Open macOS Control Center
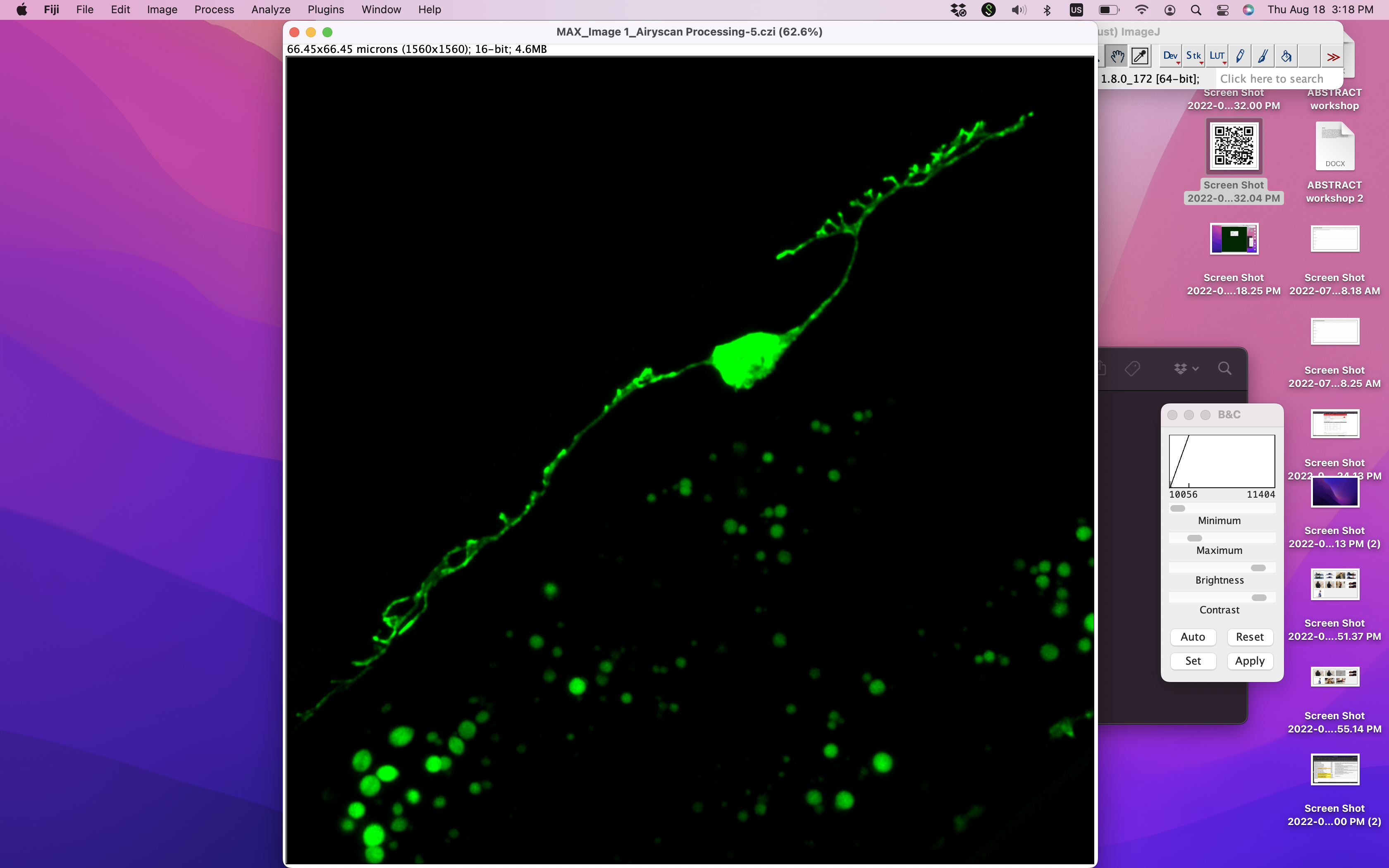Image resolution: width=1389 pixels, height=868 pixels. click(1222, 10)
